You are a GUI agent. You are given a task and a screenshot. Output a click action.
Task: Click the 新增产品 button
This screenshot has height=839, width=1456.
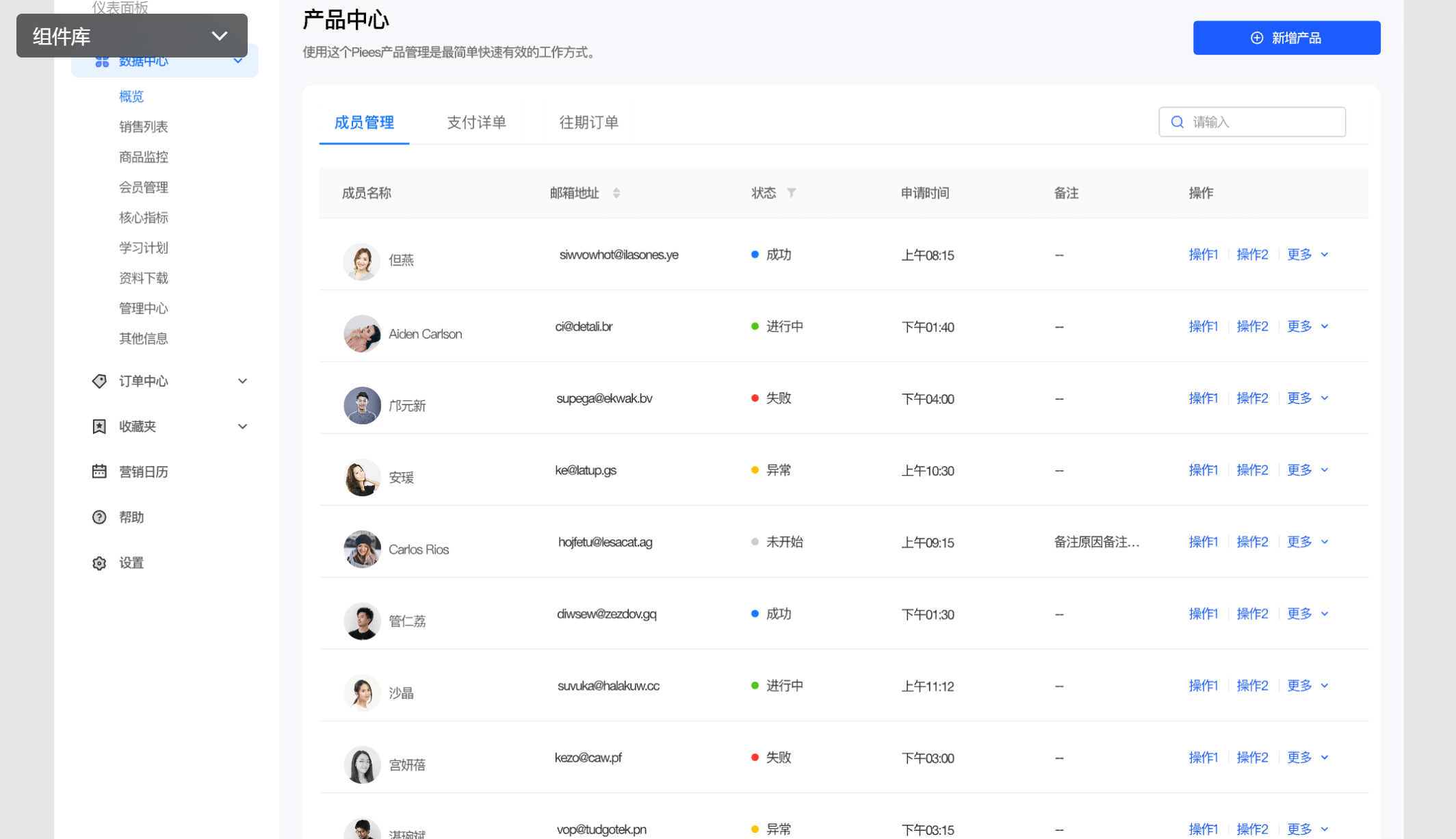coord(1286,38)
